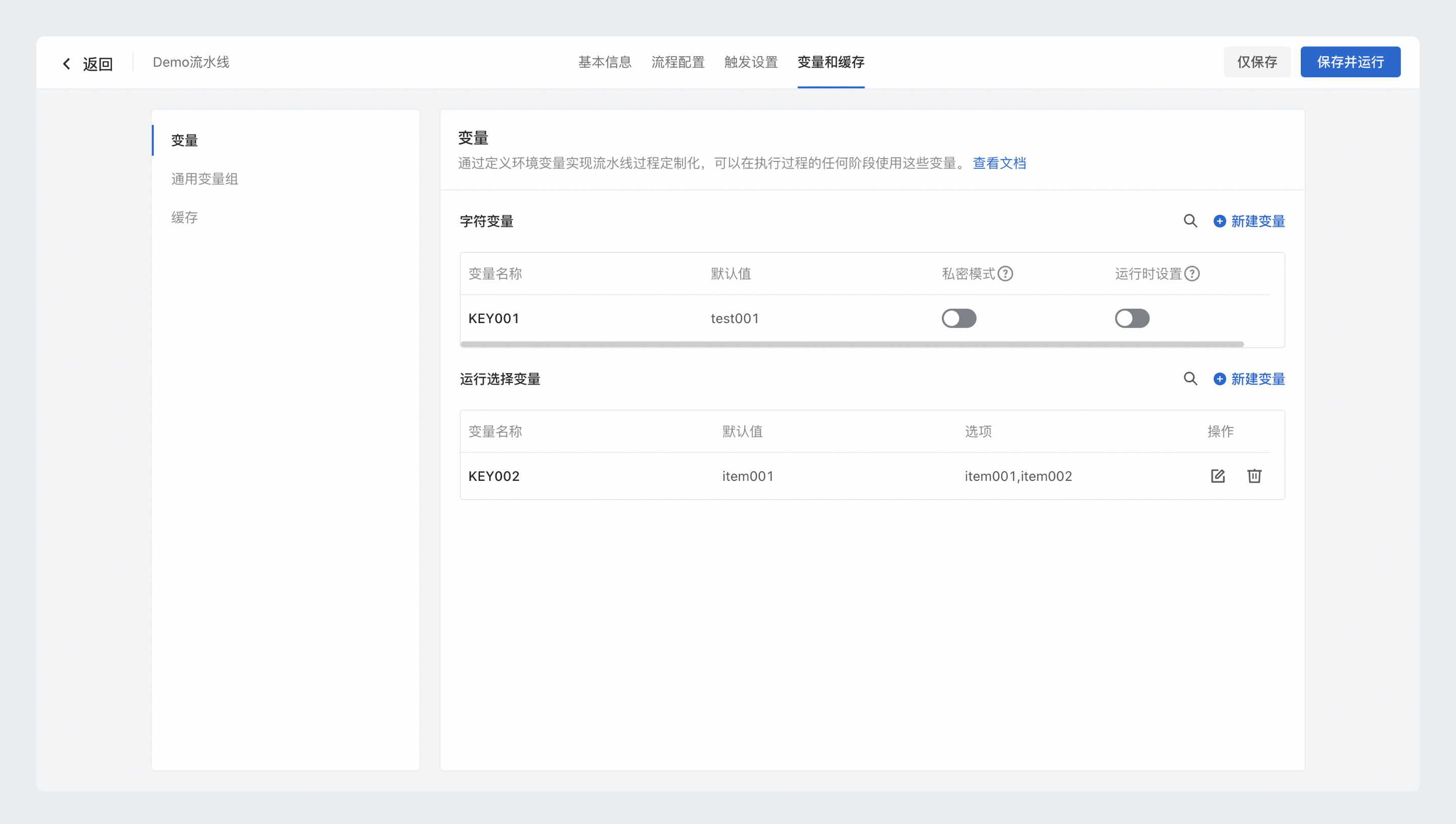This screenshot has width=1456, height=824.
Task: Delete the KEY002 variable
Action: pyautogui.click(x=1254, y=476)
